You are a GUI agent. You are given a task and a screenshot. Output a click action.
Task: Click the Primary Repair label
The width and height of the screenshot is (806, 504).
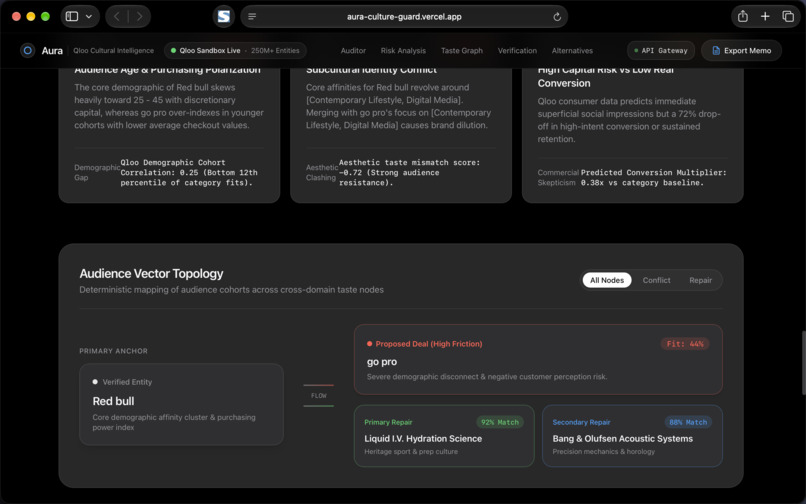388,422
